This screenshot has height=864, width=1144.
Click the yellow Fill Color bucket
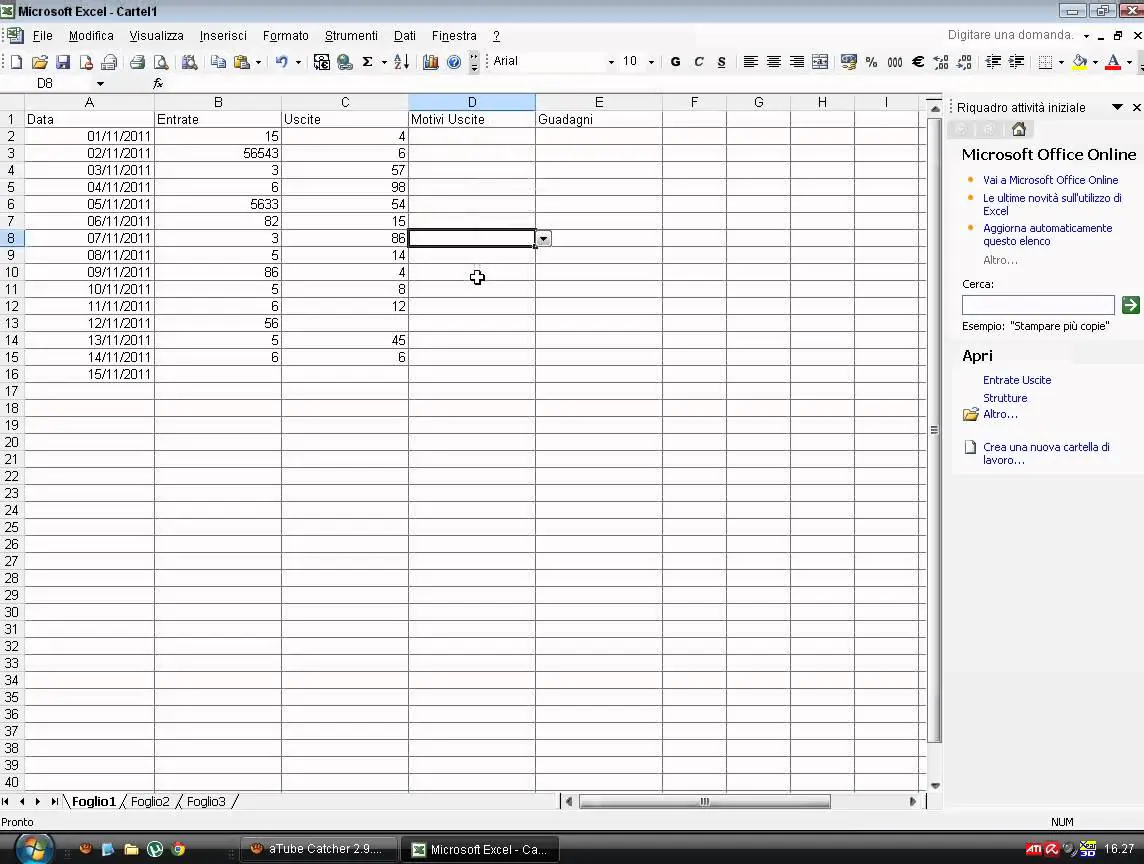(x=1079, y=62)
